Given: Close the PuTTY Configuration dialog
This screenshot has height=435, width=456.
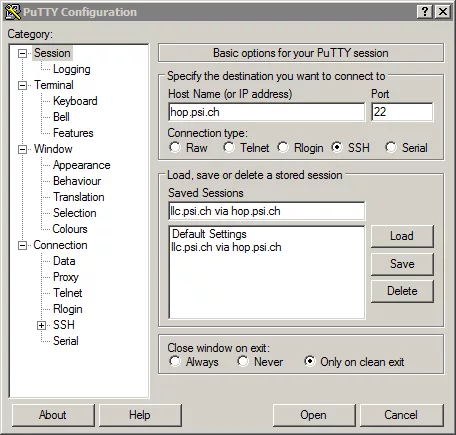Looking at the screenshot, I should coord(443,12).
